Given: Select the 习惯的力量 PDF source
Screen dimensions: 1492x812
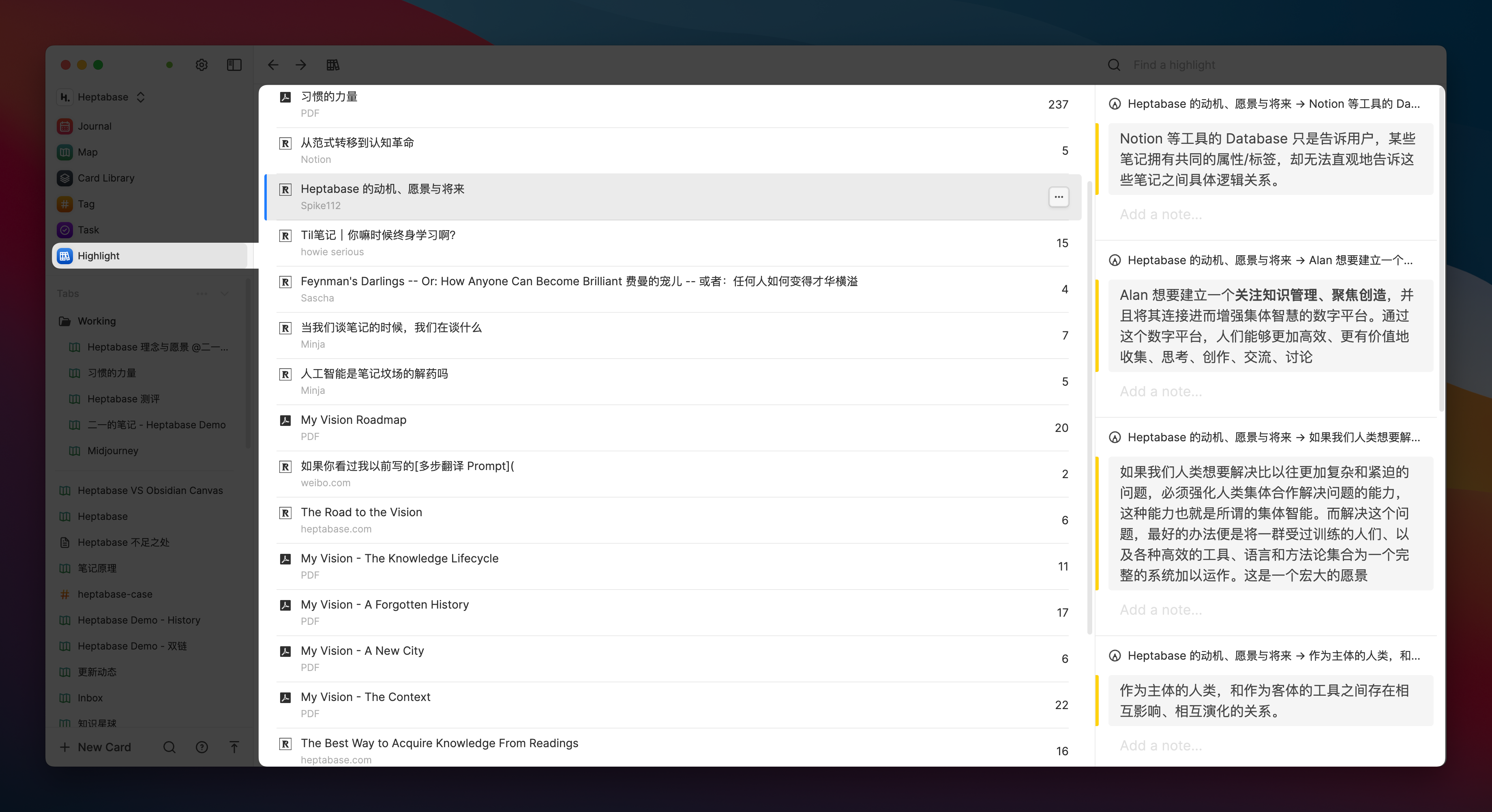Looking at the screenshot, I should tap(673, 105).
